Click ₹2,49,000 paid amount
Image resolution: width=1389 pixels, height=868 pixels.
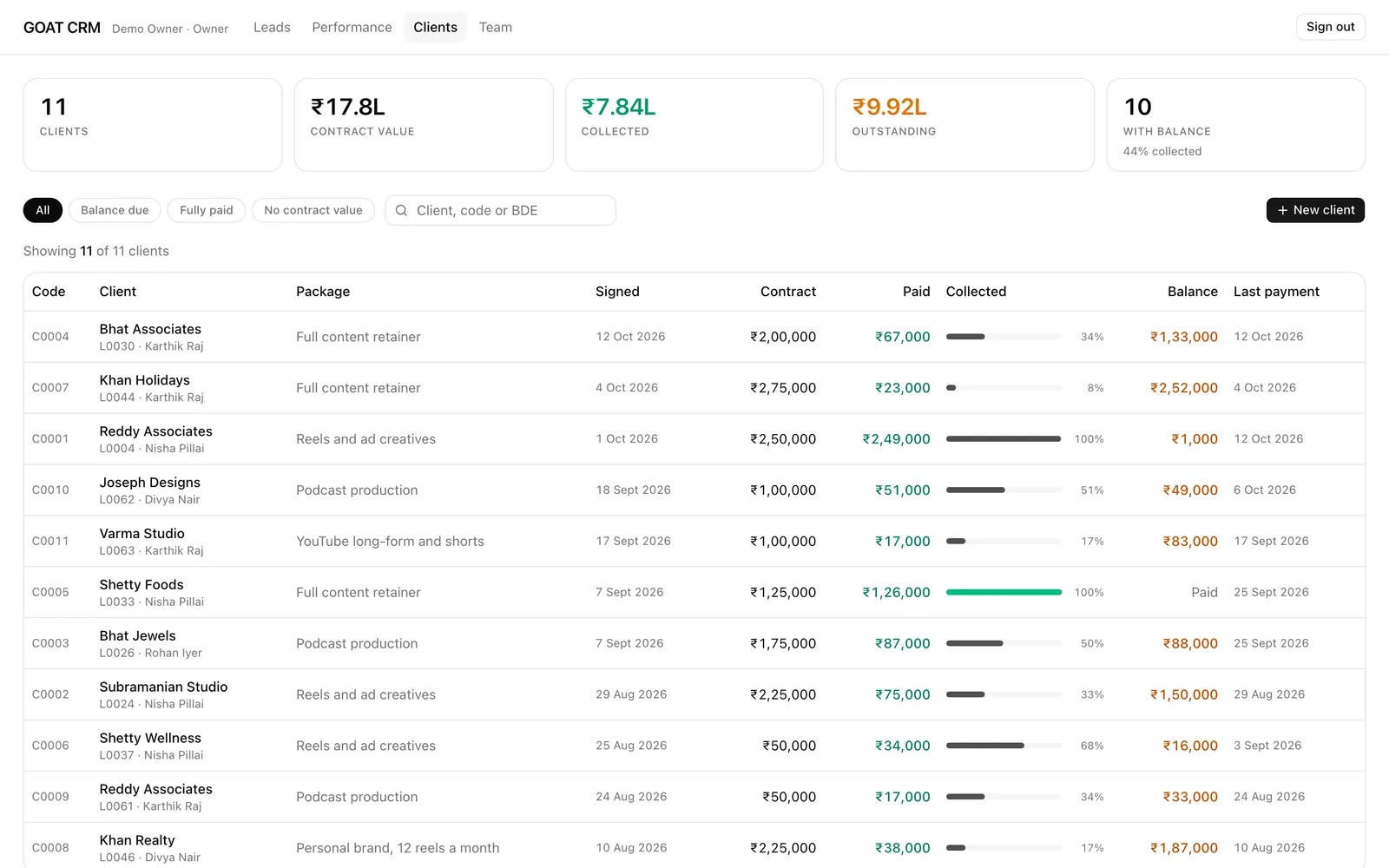pos(896,439)
